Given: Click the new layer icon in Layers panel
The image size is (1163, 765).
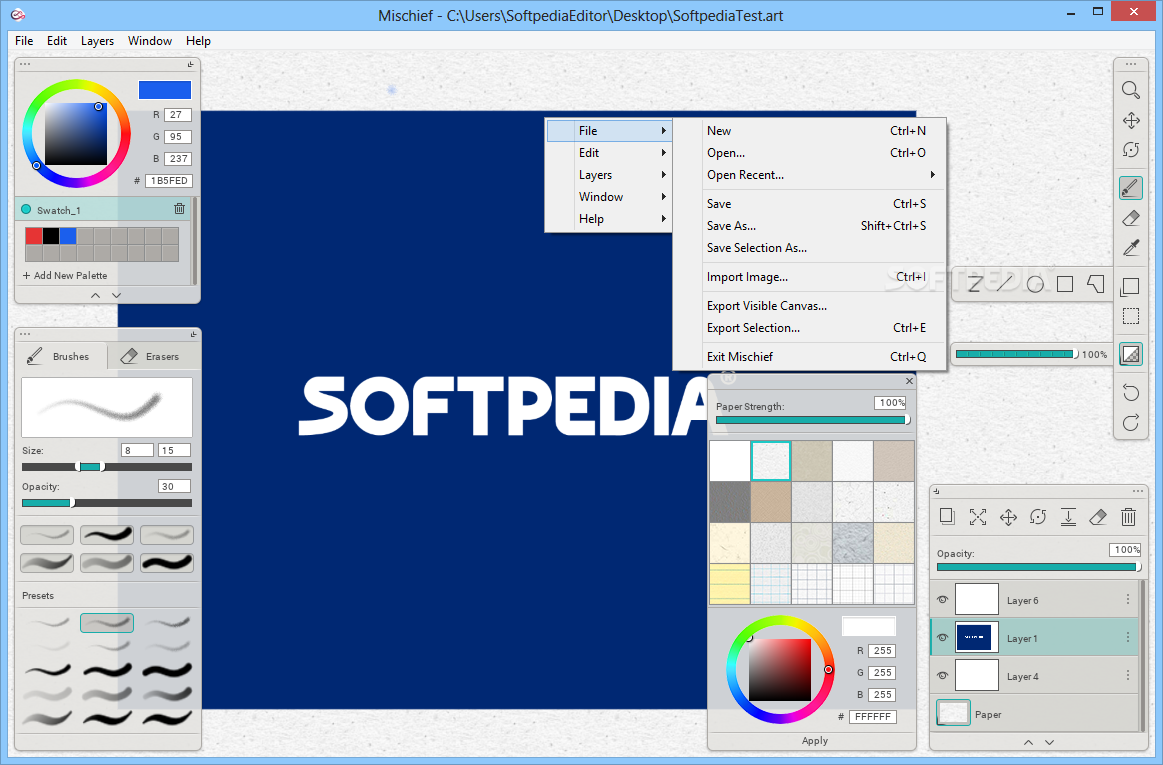Looking at the screenshot, I should point(947,516).
